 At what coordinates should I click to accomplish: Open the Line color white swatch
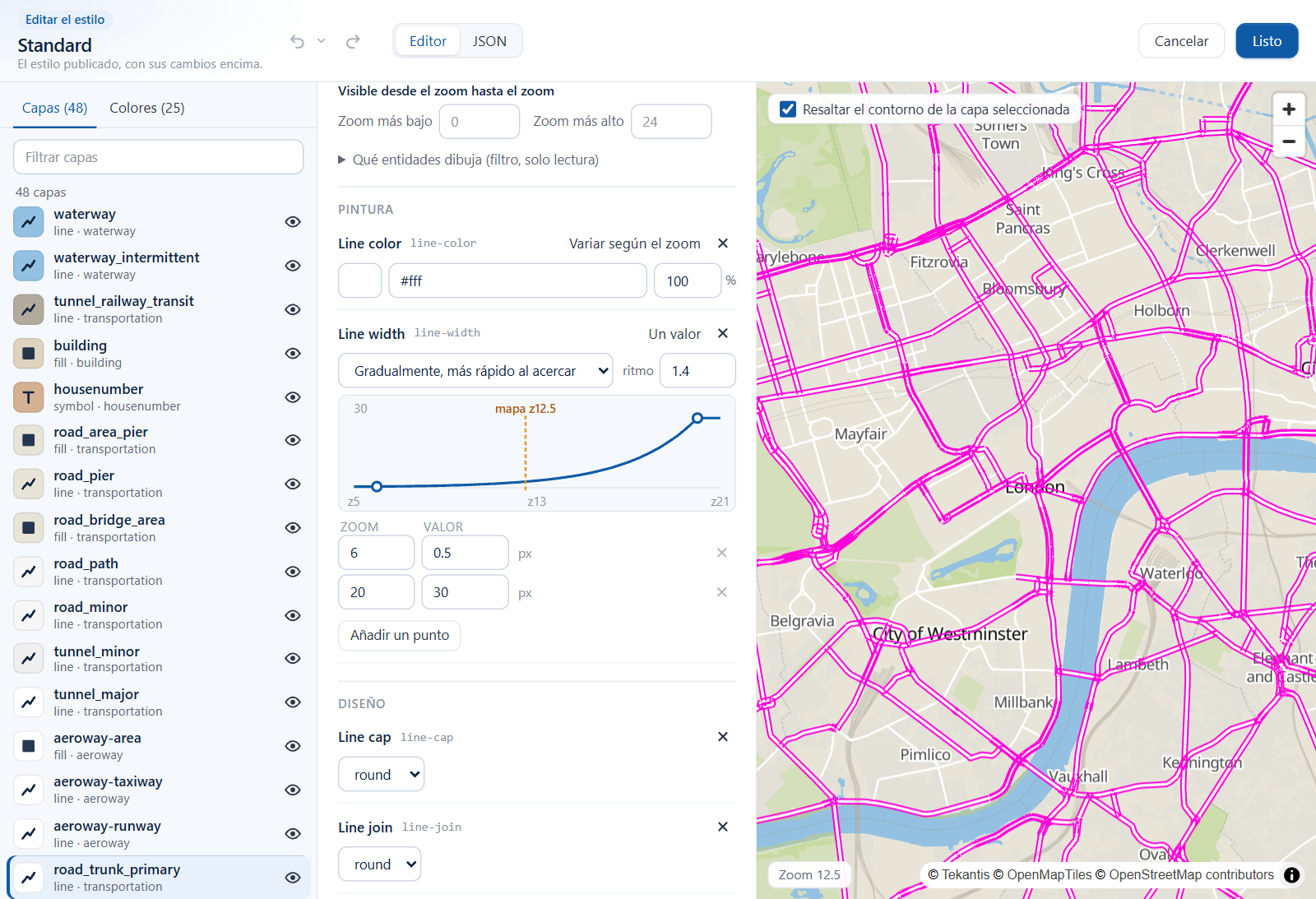360,280
